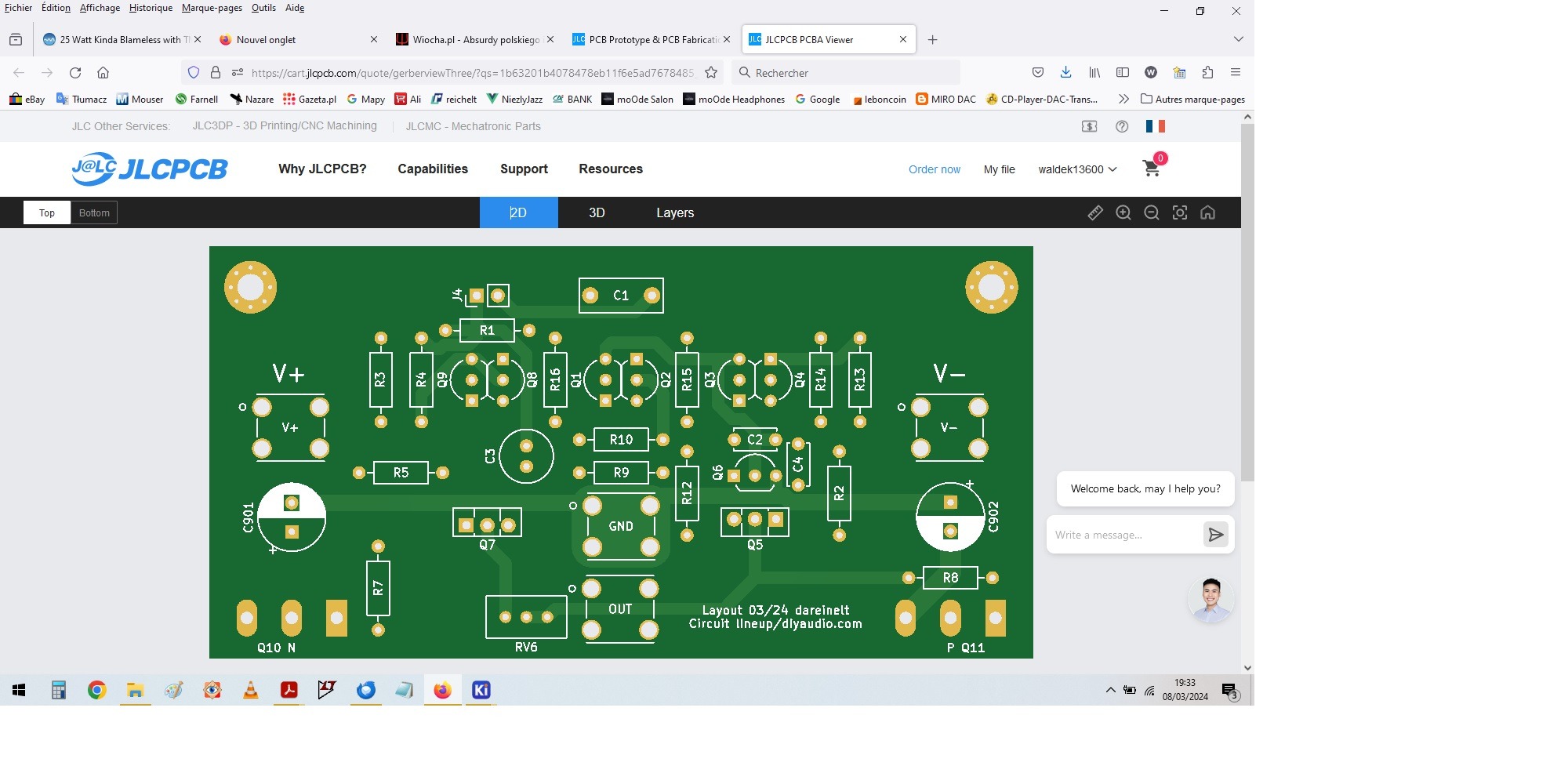Select the 2D view tab
Screen dimensions: 1568x784
coord(518,212)
